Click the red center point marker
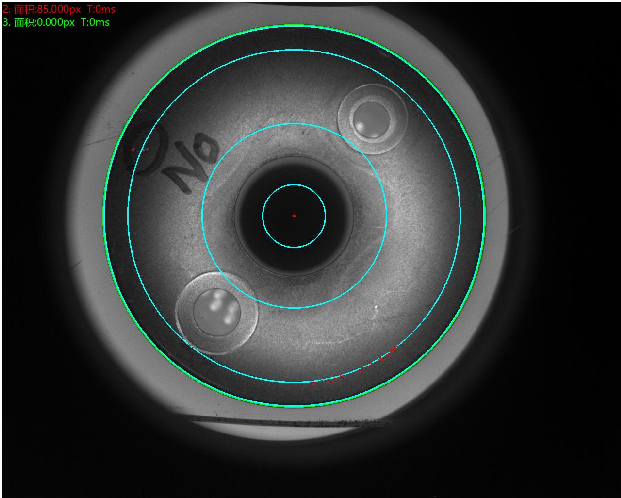The width and height of the screenshot is (621, 498). 294,215
